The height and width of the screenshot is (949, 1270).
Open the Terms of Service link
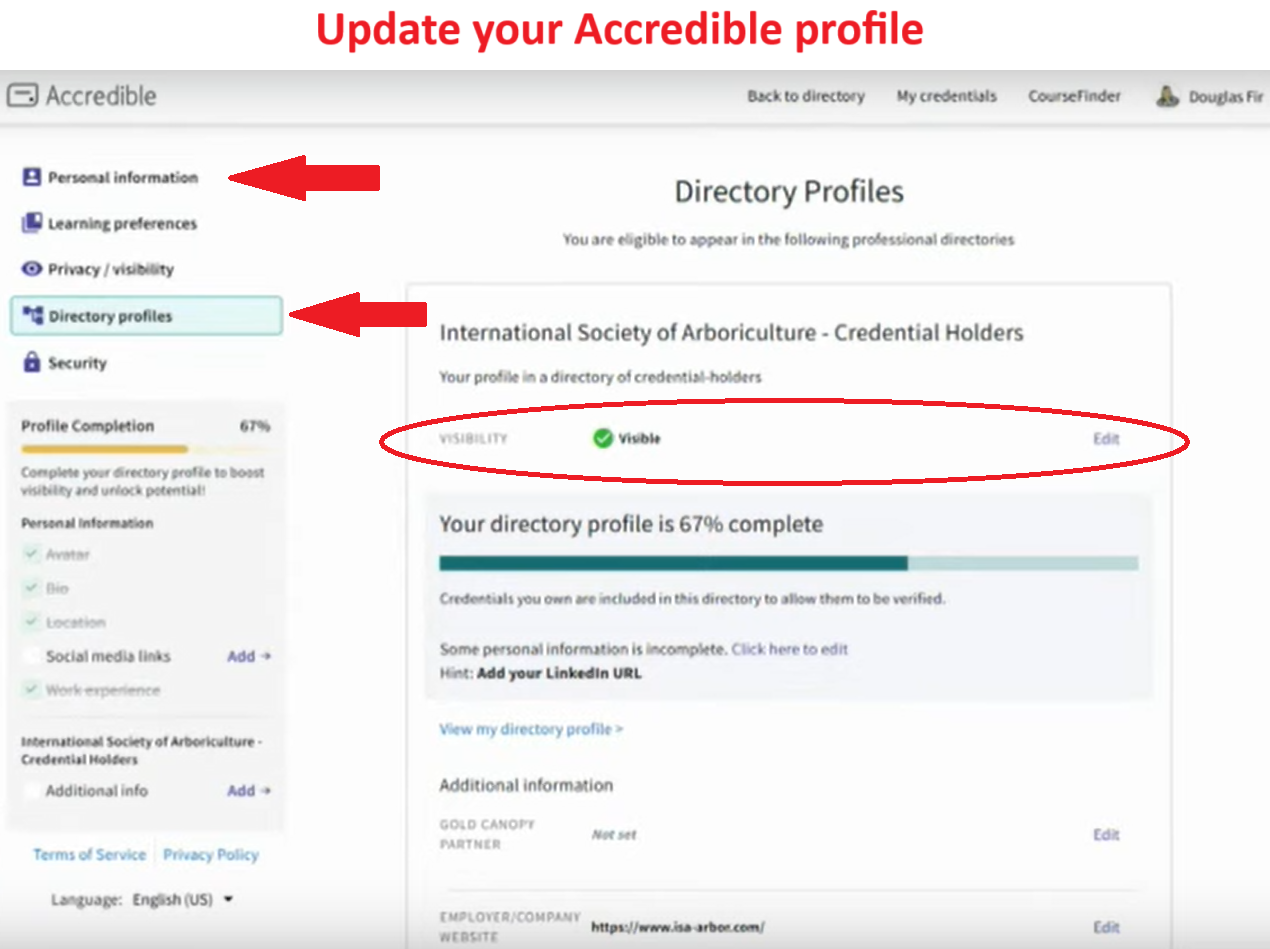pyautogui.click(x=89, y=855)
